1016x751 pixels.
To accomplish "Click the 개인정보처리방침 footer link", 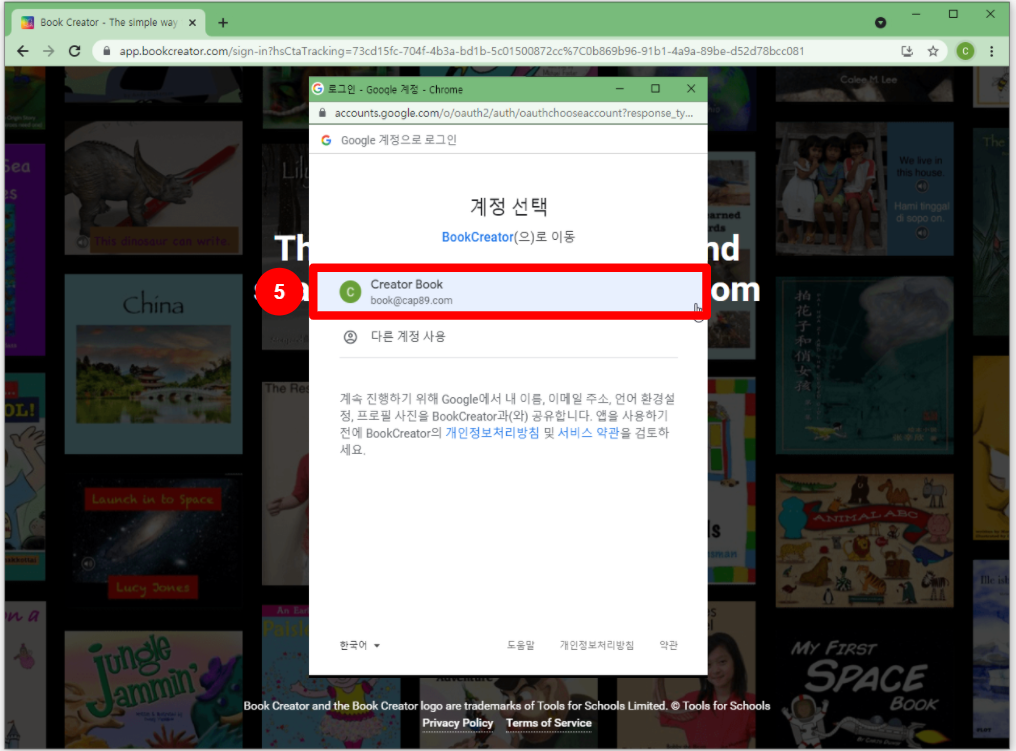I will pos(597,645).
